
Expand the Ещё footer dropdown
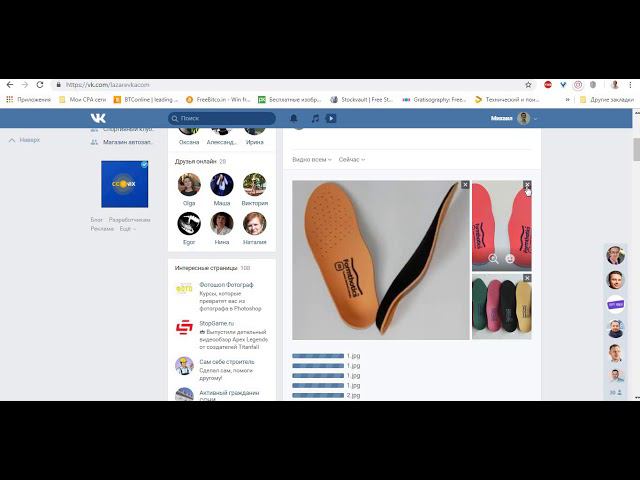[128, 229]
